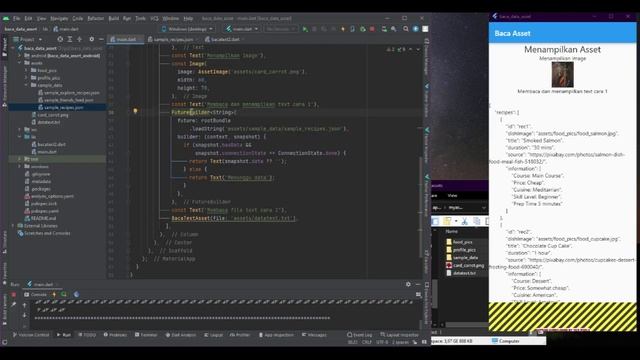Click the Computer item in the taskbar
This screenshot has width=640, height=360.
click(x=506, y=341)
